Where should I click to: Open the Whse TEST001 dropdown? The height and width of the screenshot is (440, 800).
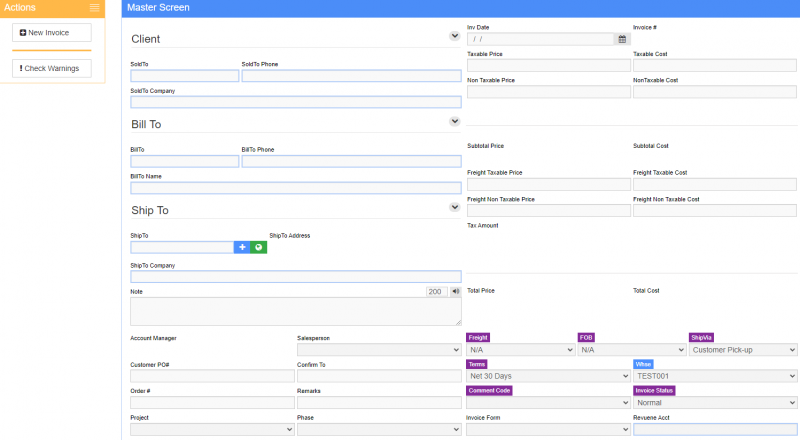715,376
